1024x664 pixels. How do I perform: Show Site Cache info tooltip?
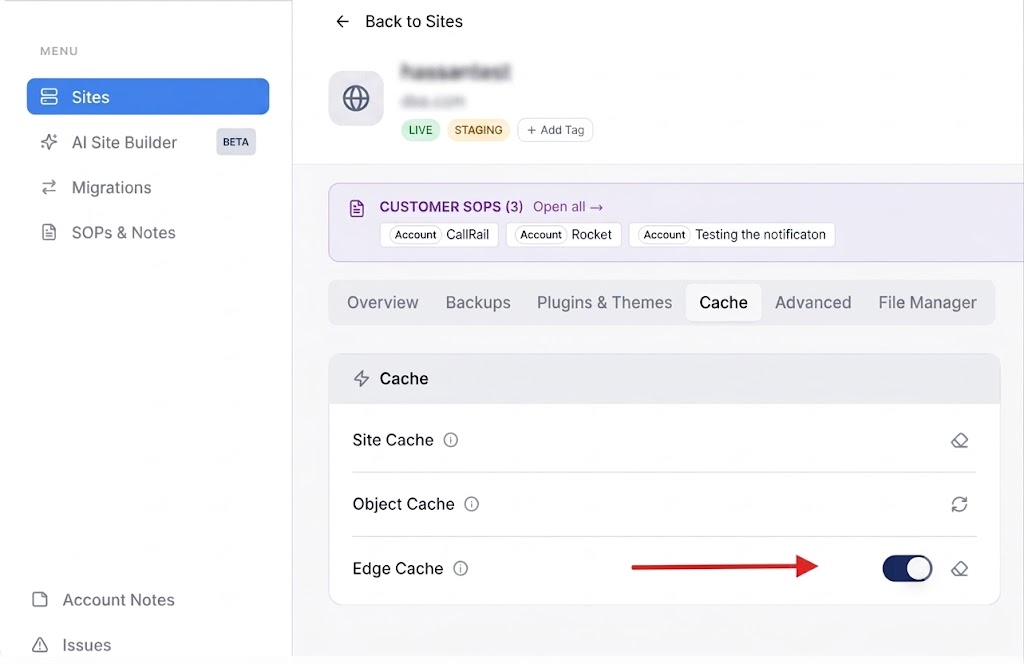451,440
